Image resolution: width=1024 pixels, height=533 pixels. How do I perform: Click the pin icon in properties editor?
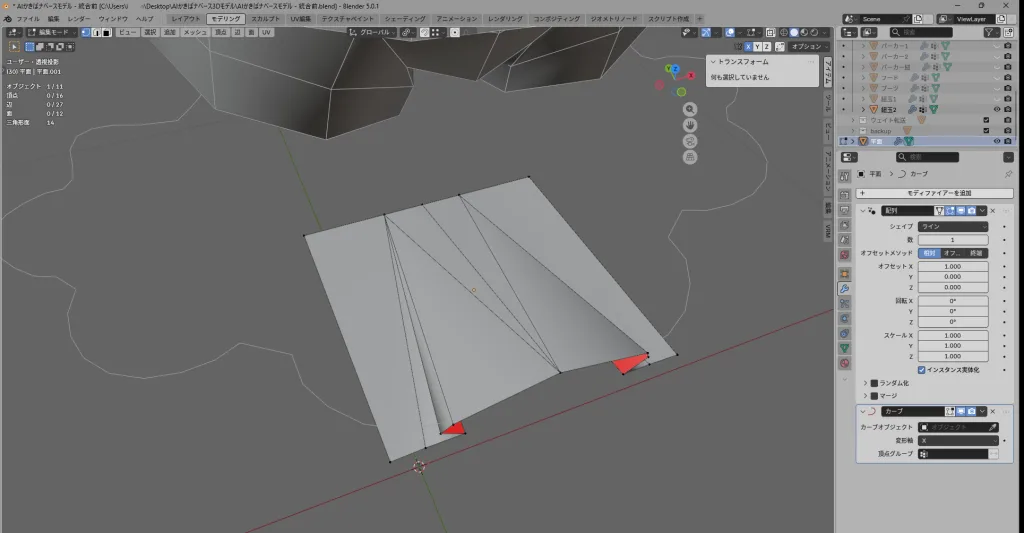1008,174
